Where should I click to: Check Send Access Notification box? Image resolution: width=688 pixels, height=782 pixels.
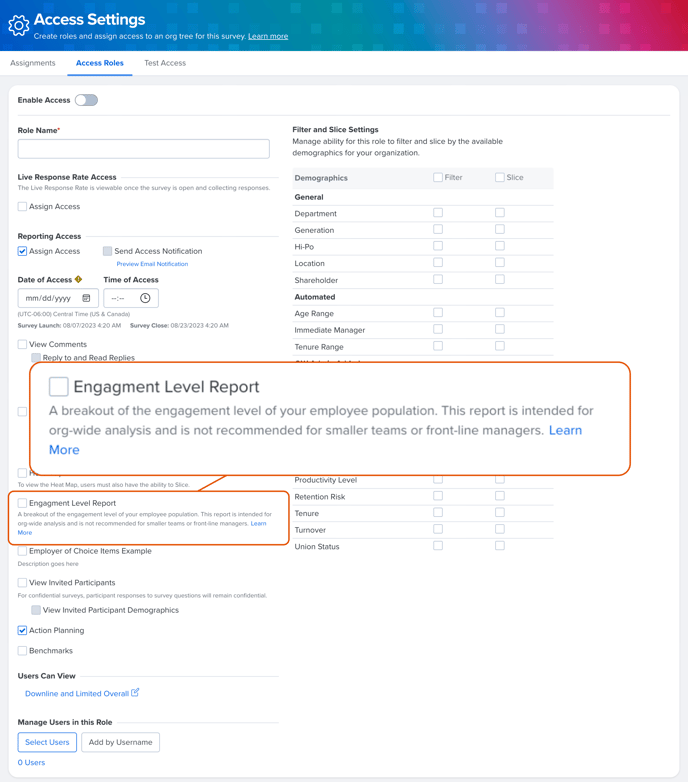(x=107, y=251)
